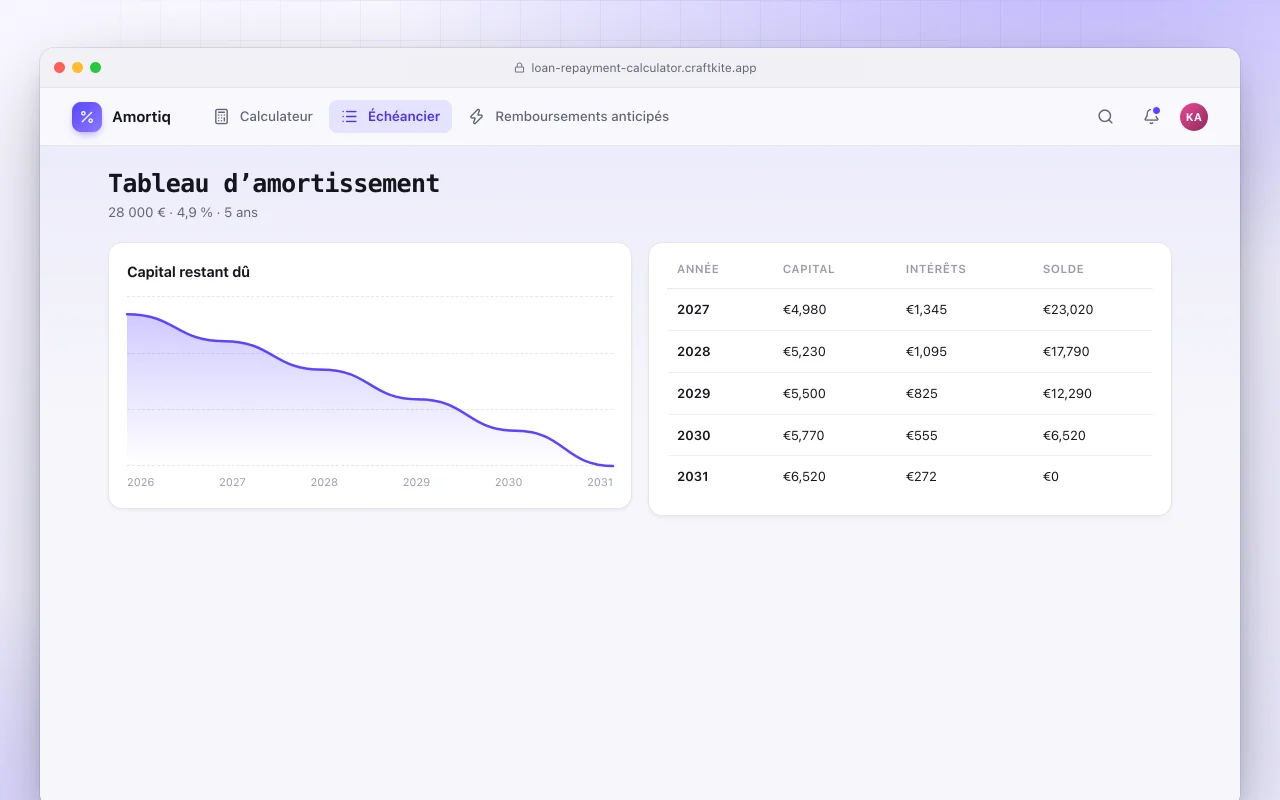
Task: Click the interest value €1,345
Action: tap(926, 310)
